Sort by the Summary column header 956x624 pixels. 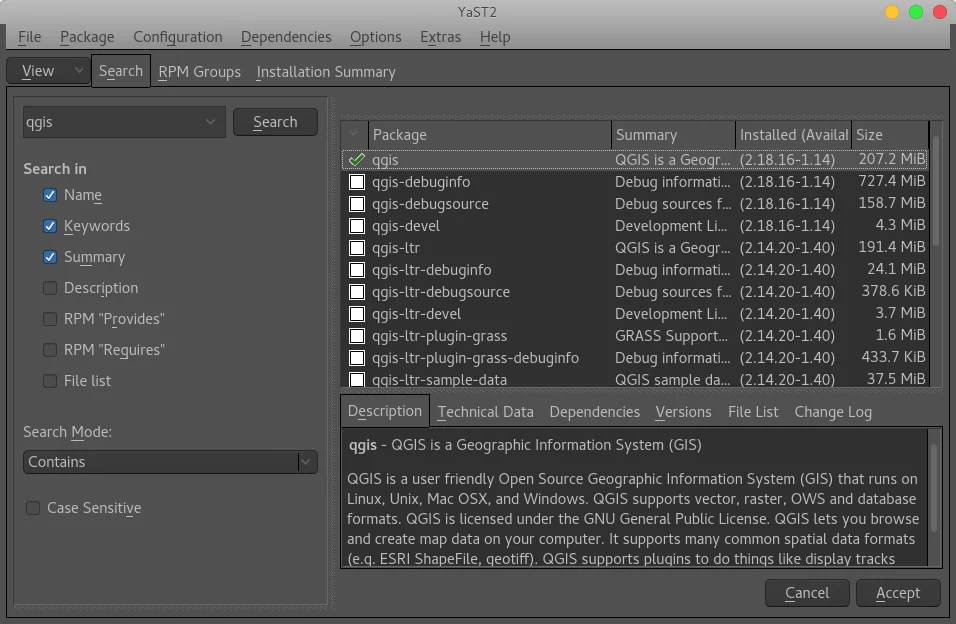[x=673, y=134]
